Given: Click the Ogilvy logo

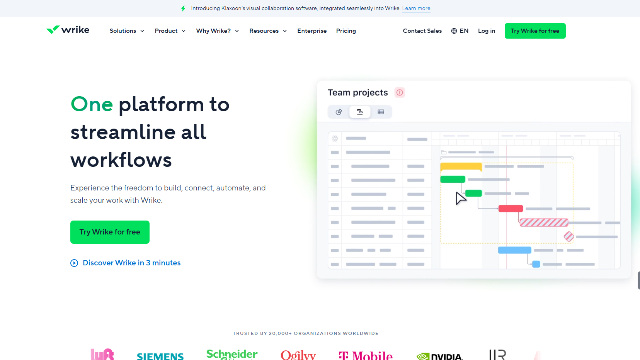Looking at the screenshot, I should point(298,355).
